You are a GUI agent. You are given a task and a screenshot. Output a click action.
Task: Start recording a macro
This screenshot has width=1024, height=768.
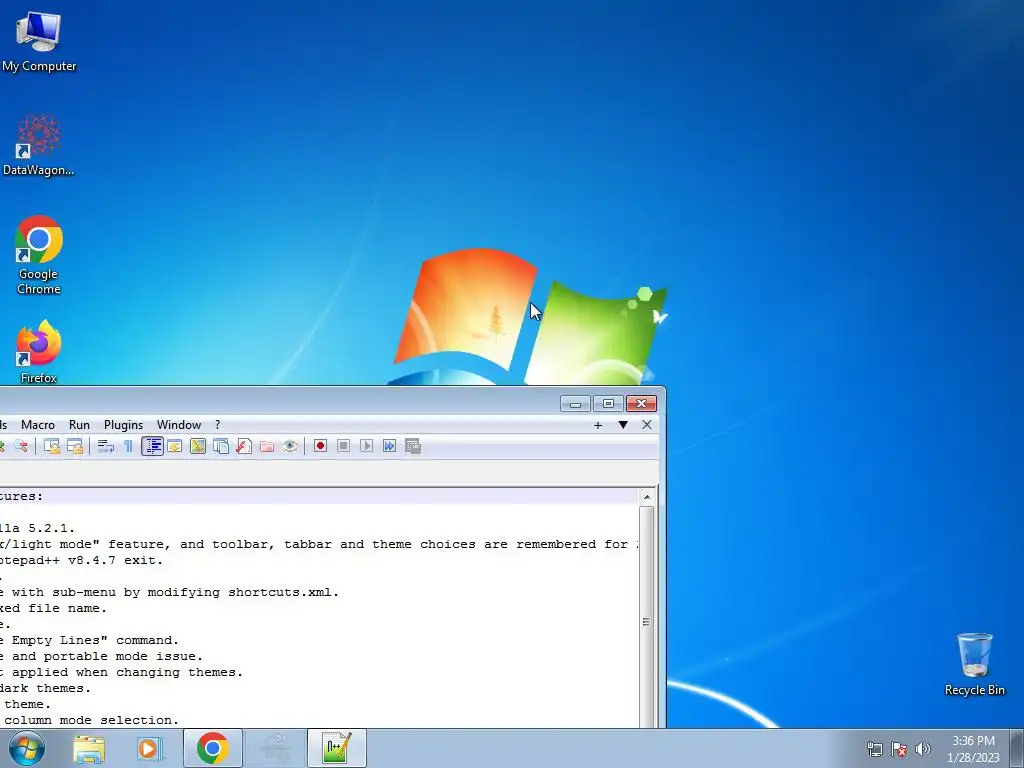[x=320, y=446]
